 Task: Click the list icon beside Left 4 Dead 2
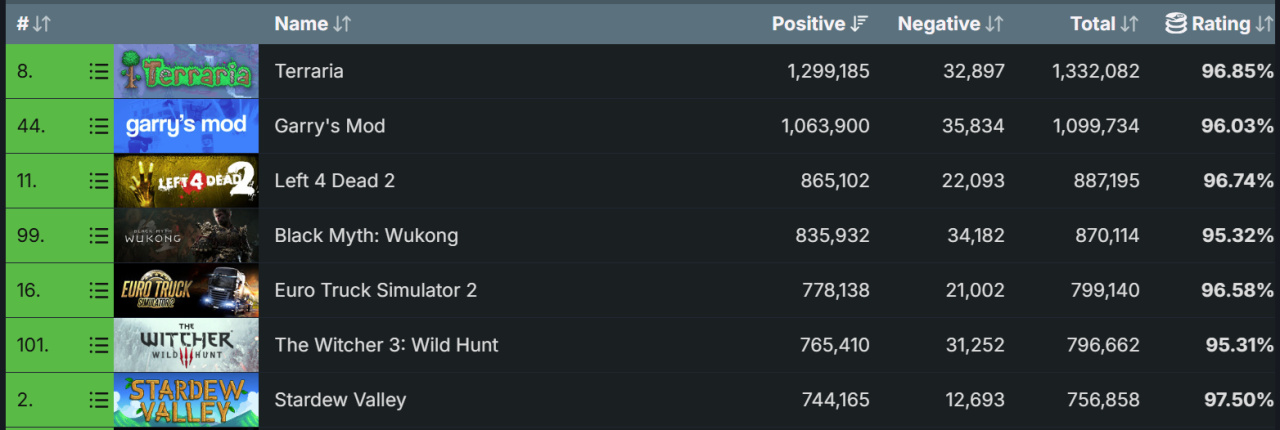[x=98, y=181]
